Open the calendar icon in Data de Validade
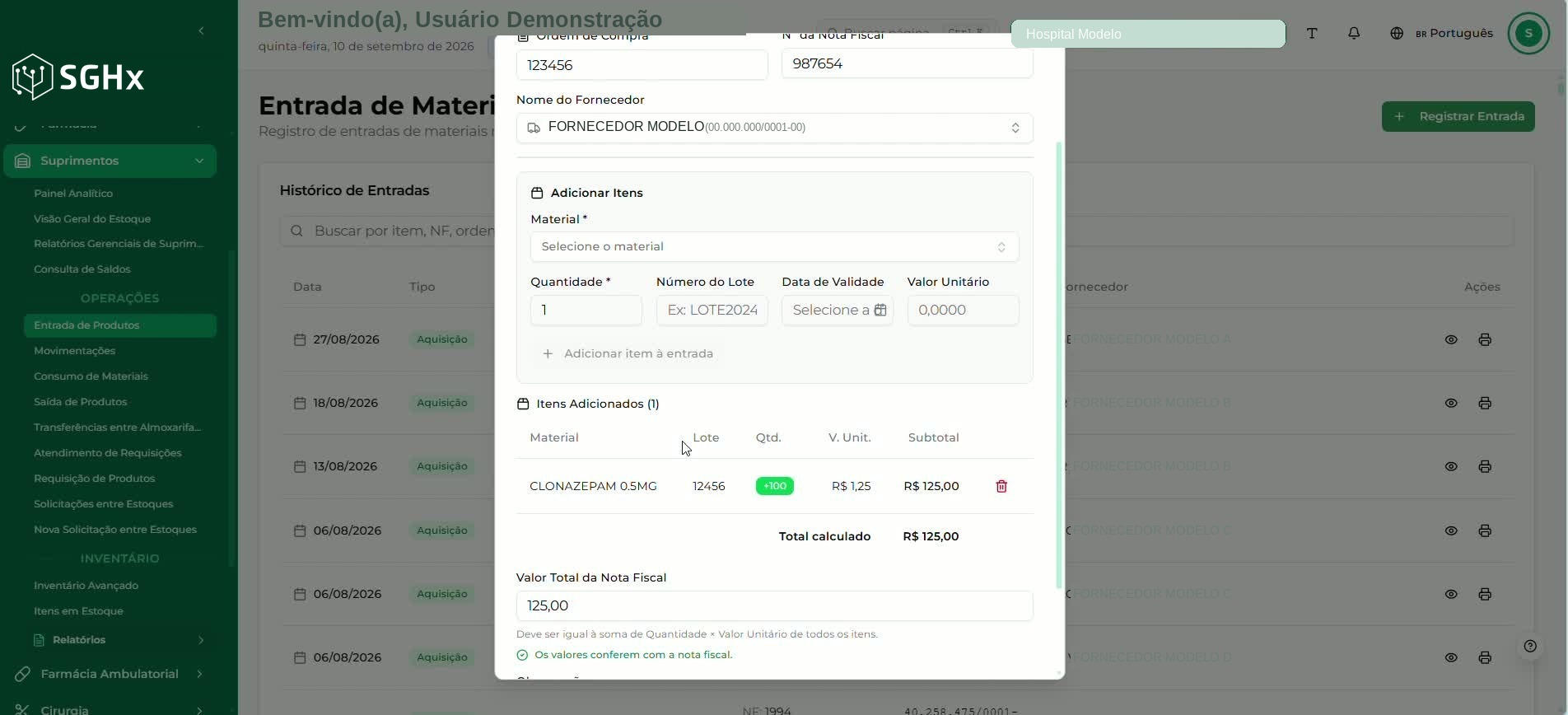This screenshot has height=715, width=1568. 880,310
